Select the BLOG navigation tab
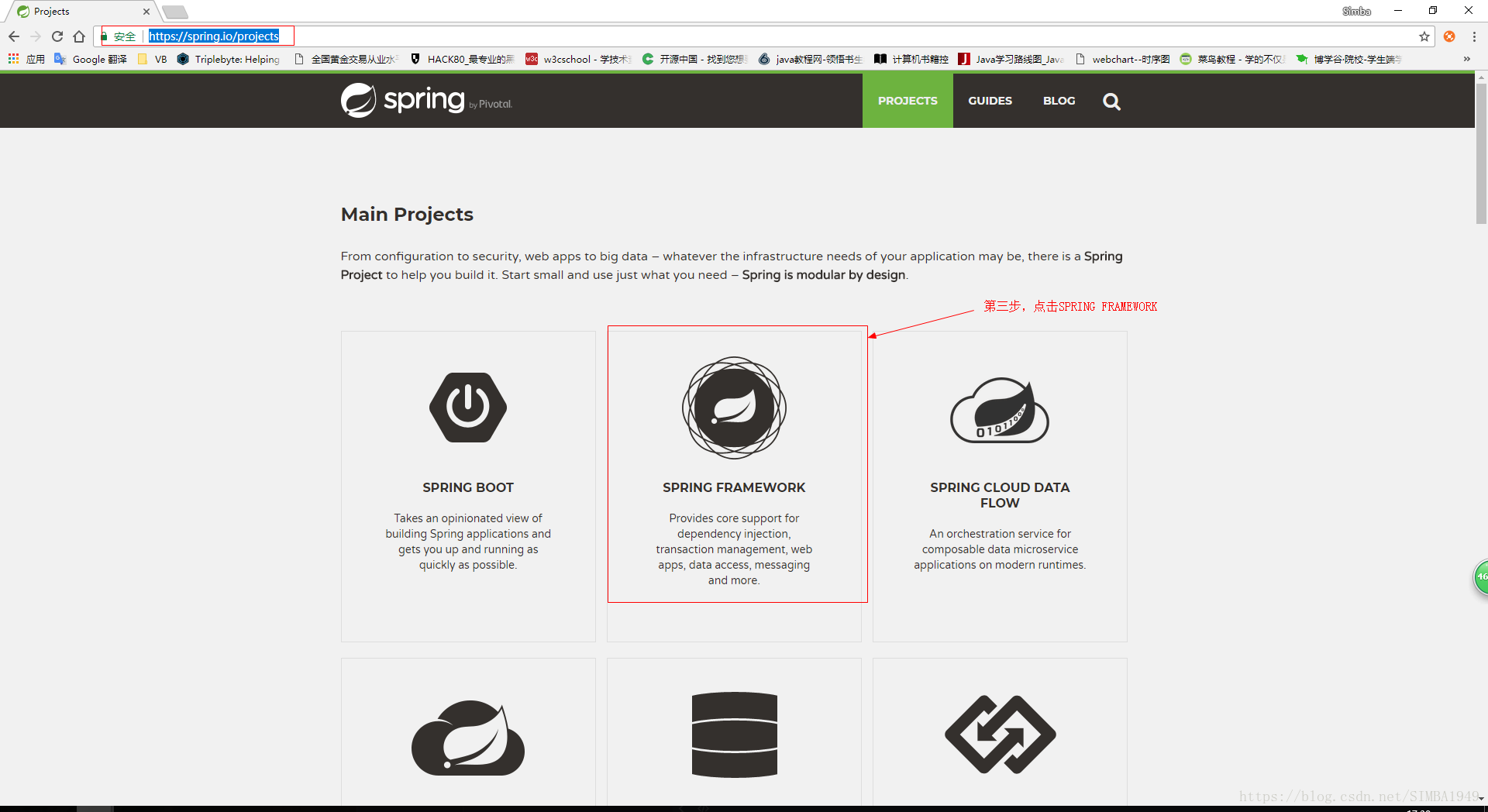1488x812 pixels. [1059, 101]
